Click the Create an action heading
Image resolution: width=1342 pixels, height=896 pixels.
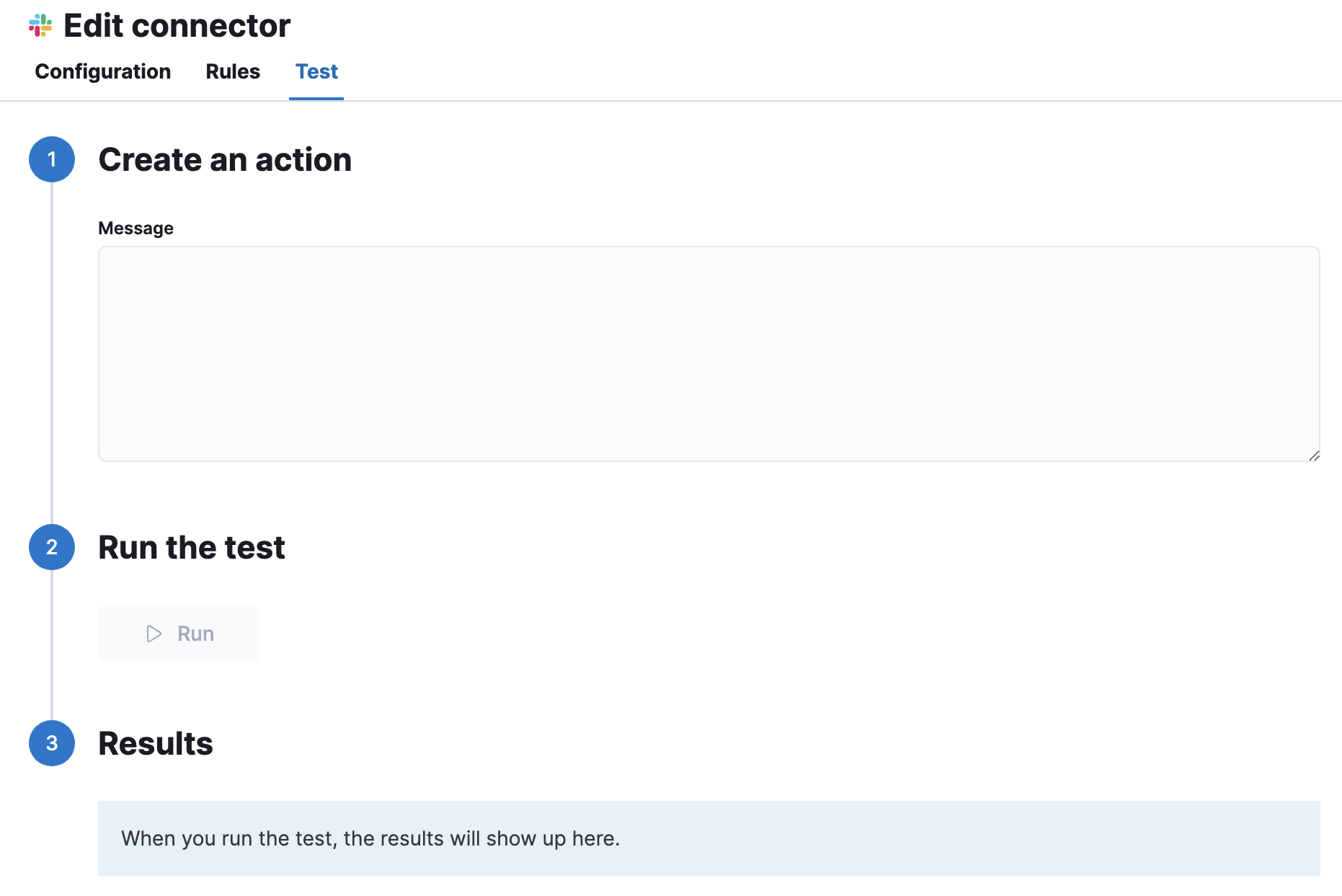tap(225, 159)
